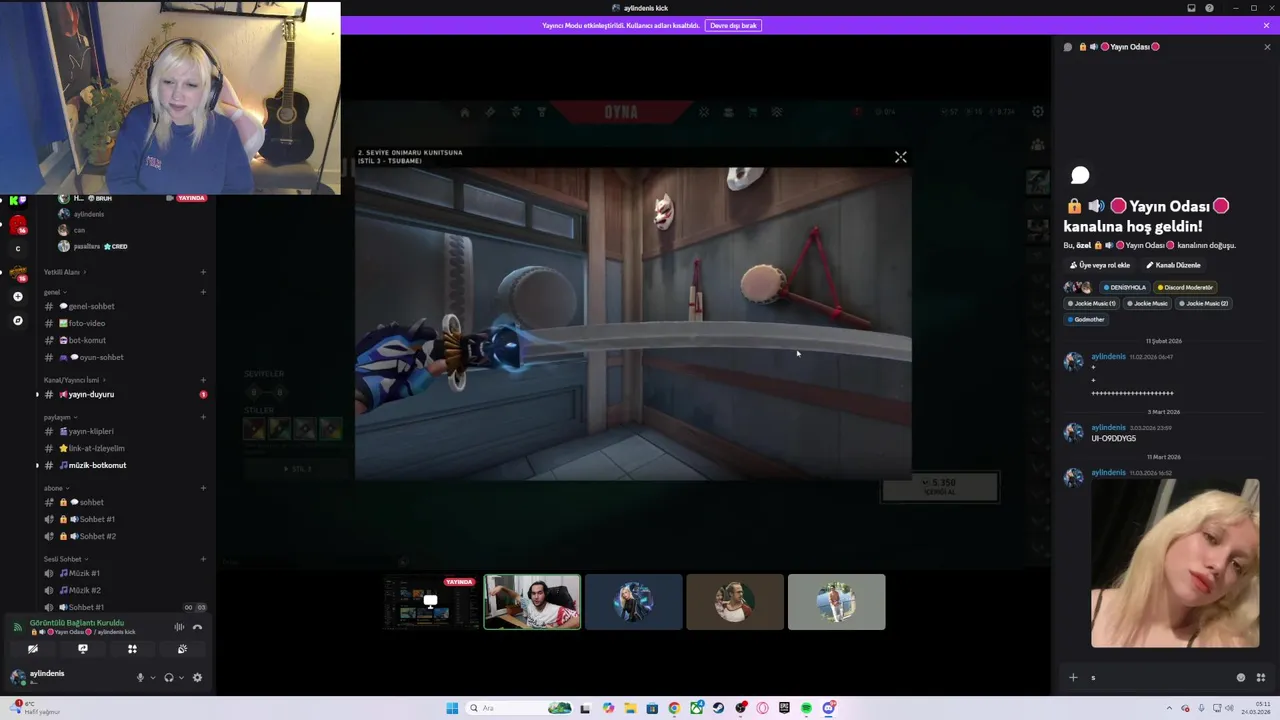1280x720 pixels.
Task: Open the Discord help icon in title bar
Action: (x=1209, y=8)
